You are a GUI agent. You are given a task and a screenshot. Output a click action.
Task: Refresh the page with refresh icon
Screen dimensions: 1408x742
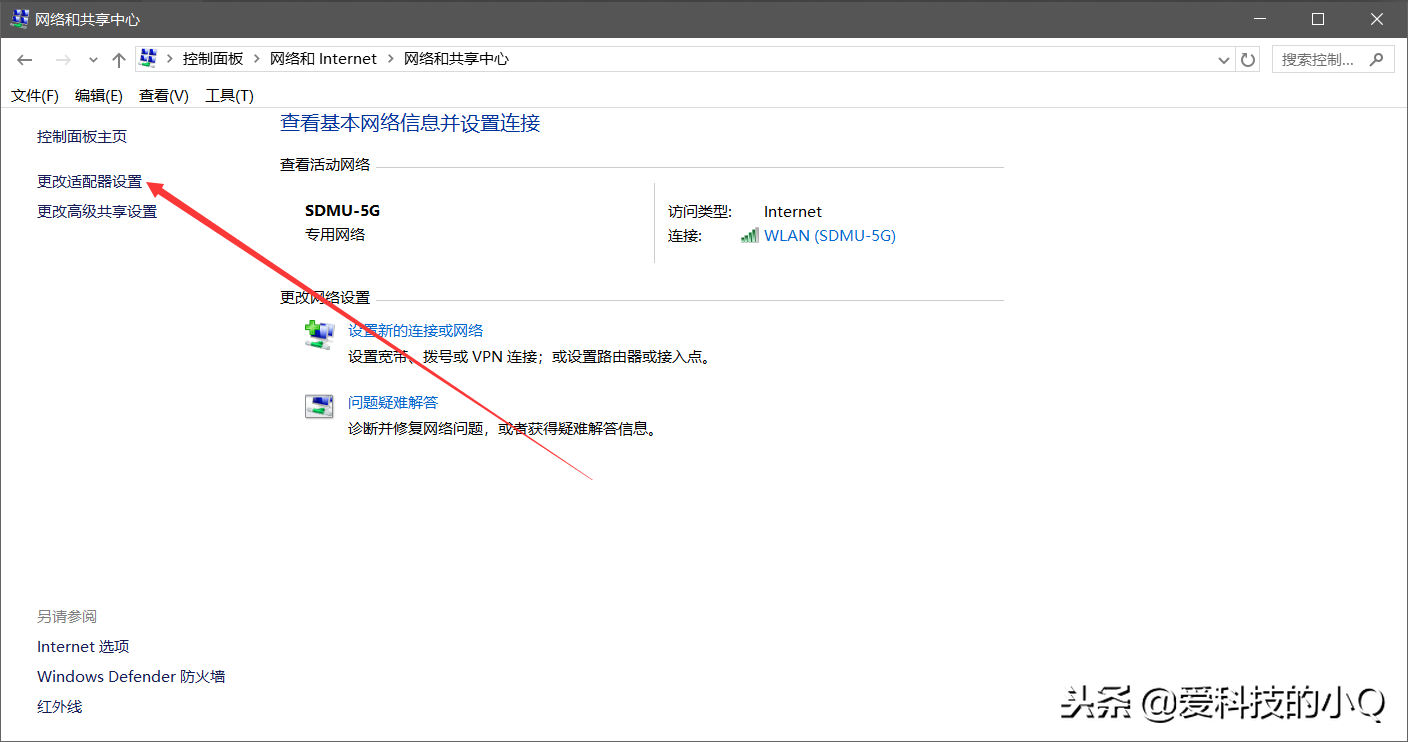click(1248, 60)
